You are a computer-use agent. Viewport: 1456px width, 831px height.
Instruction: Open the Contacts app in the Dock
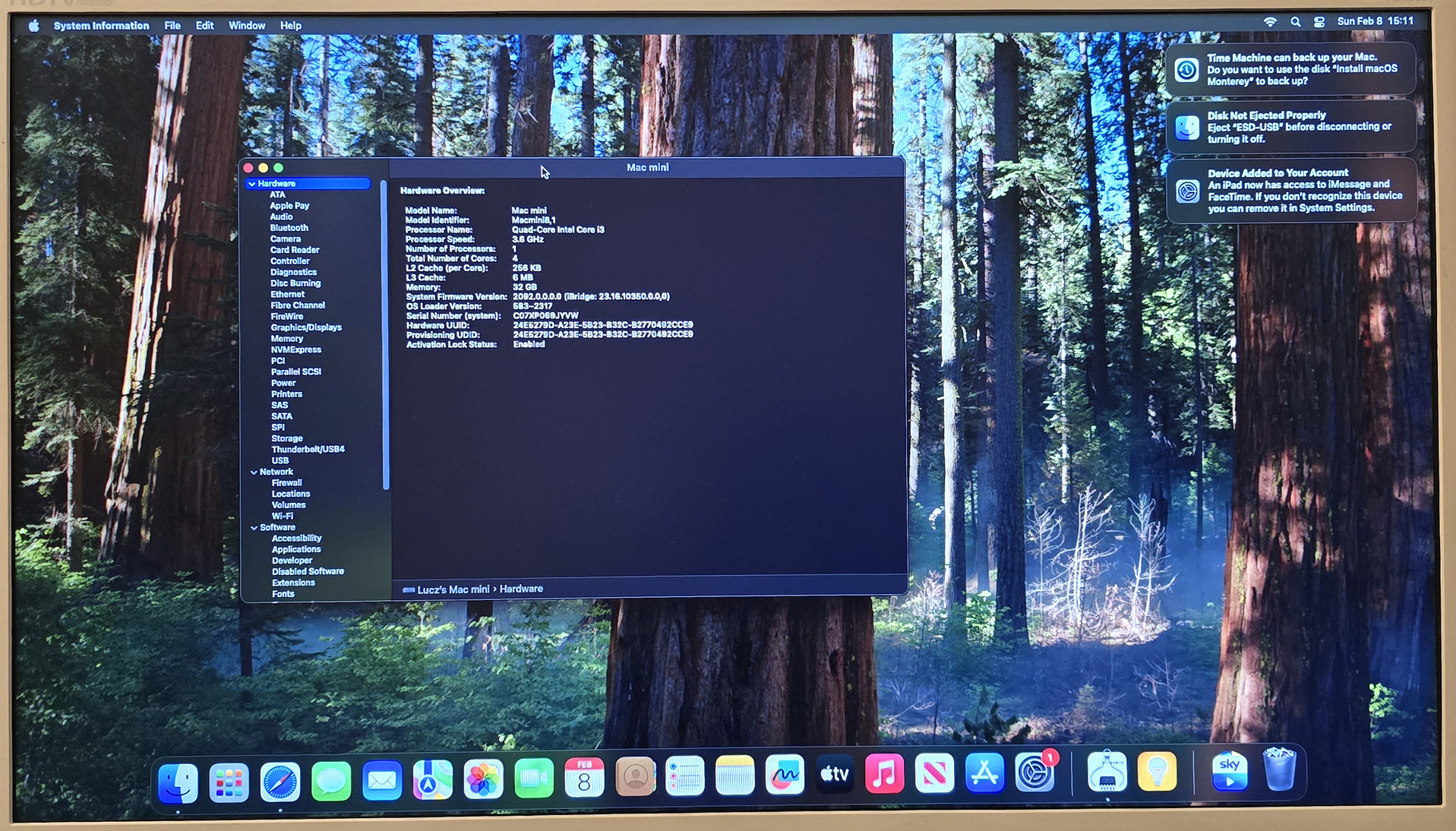pyautogui.click(x=635, y=776)
